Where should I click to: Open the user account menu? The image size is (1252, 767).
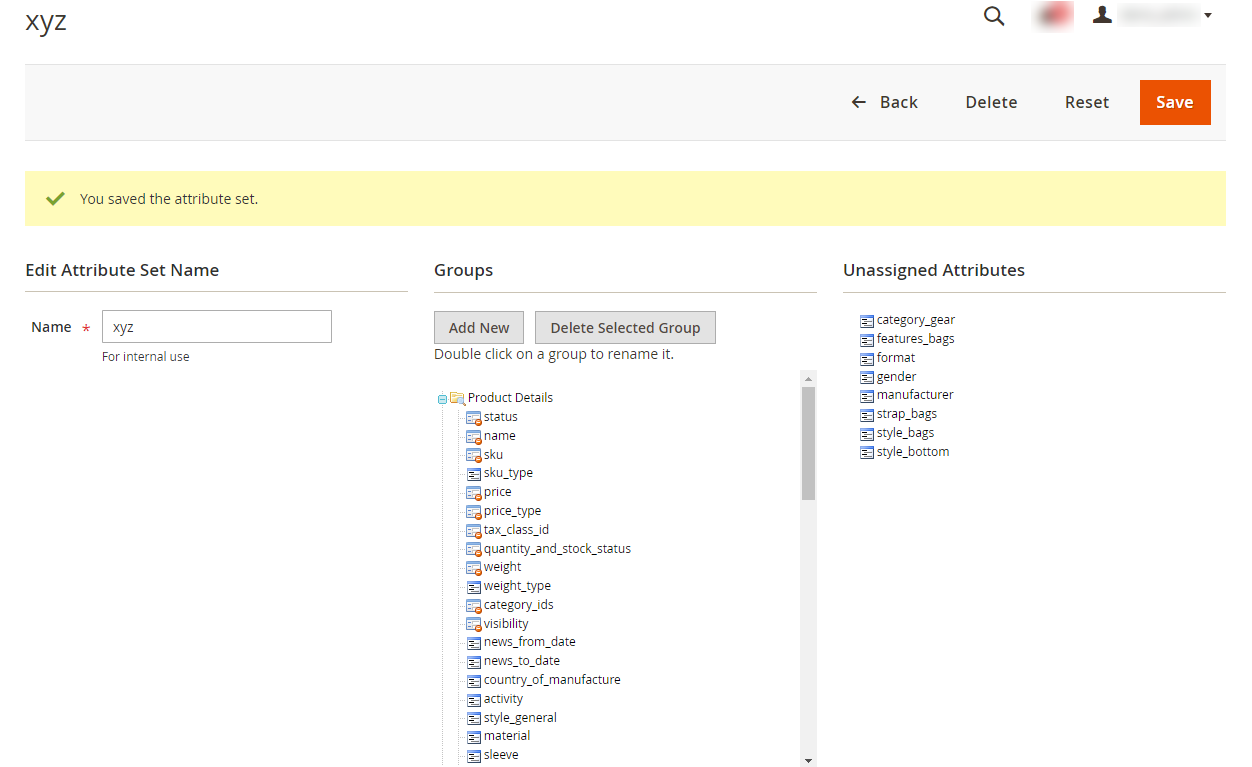click(x=1152, y=16)
